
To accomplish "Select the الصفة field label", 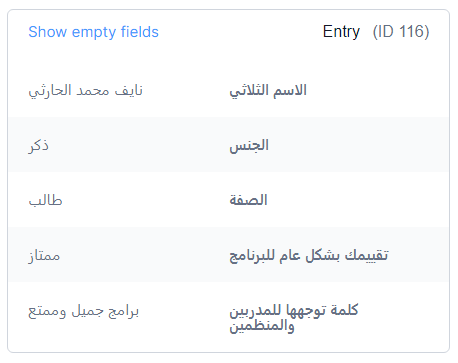I will (248, 200).
